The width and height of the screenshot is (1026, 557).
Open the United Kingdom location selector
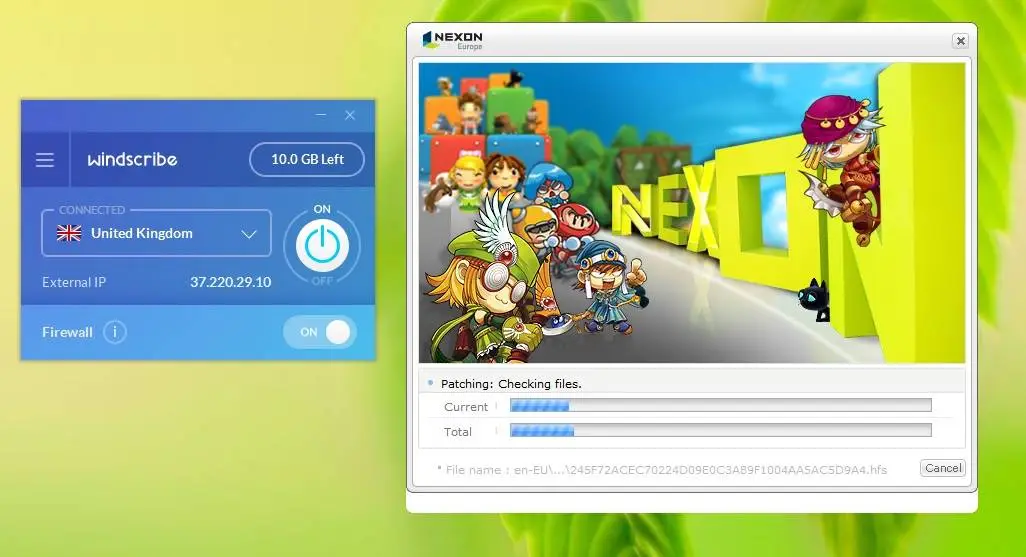156,233
